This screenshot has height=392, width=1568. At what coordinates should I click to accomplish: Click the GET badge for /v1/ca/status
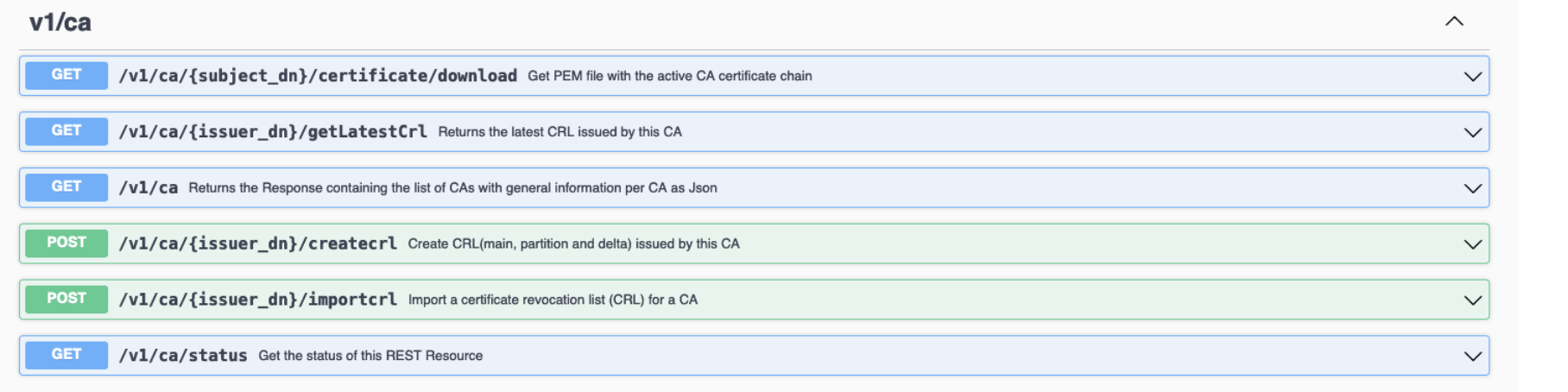(x=66, y=355)
